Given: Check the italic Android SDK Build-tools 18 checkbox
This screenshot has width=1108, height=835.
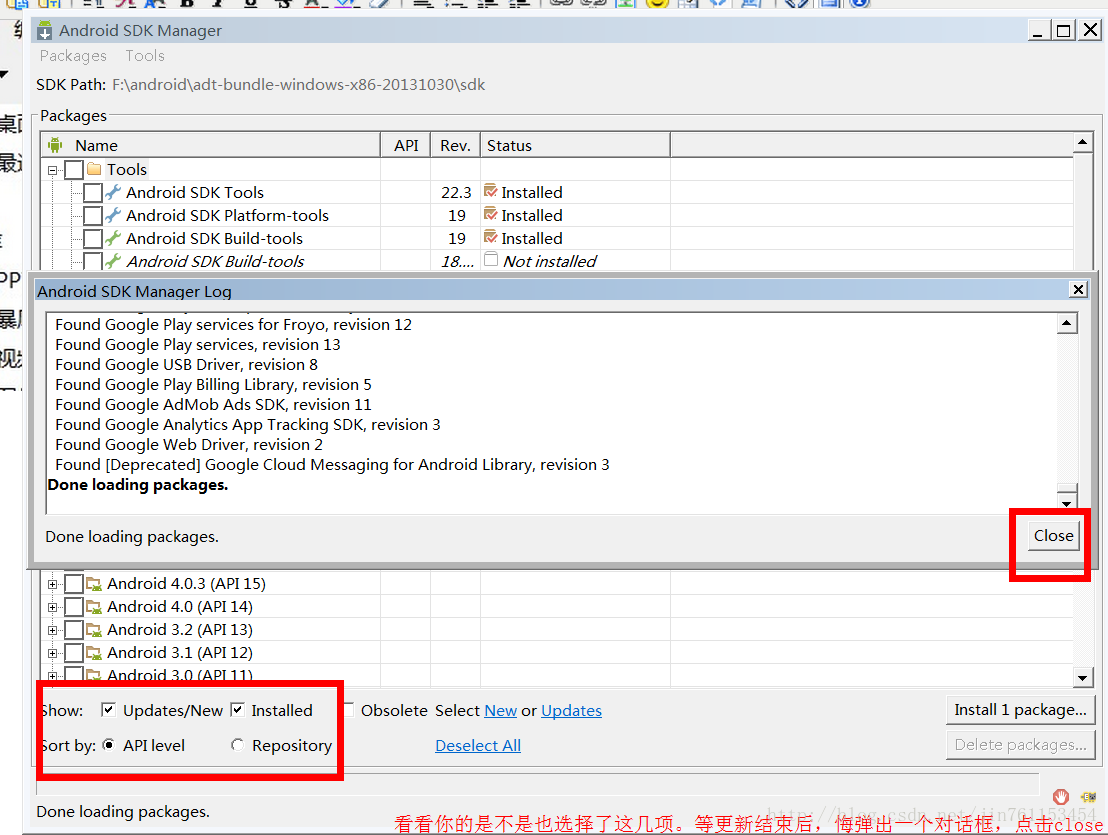Looking at the screenshot, I should [x=93, y=261].
